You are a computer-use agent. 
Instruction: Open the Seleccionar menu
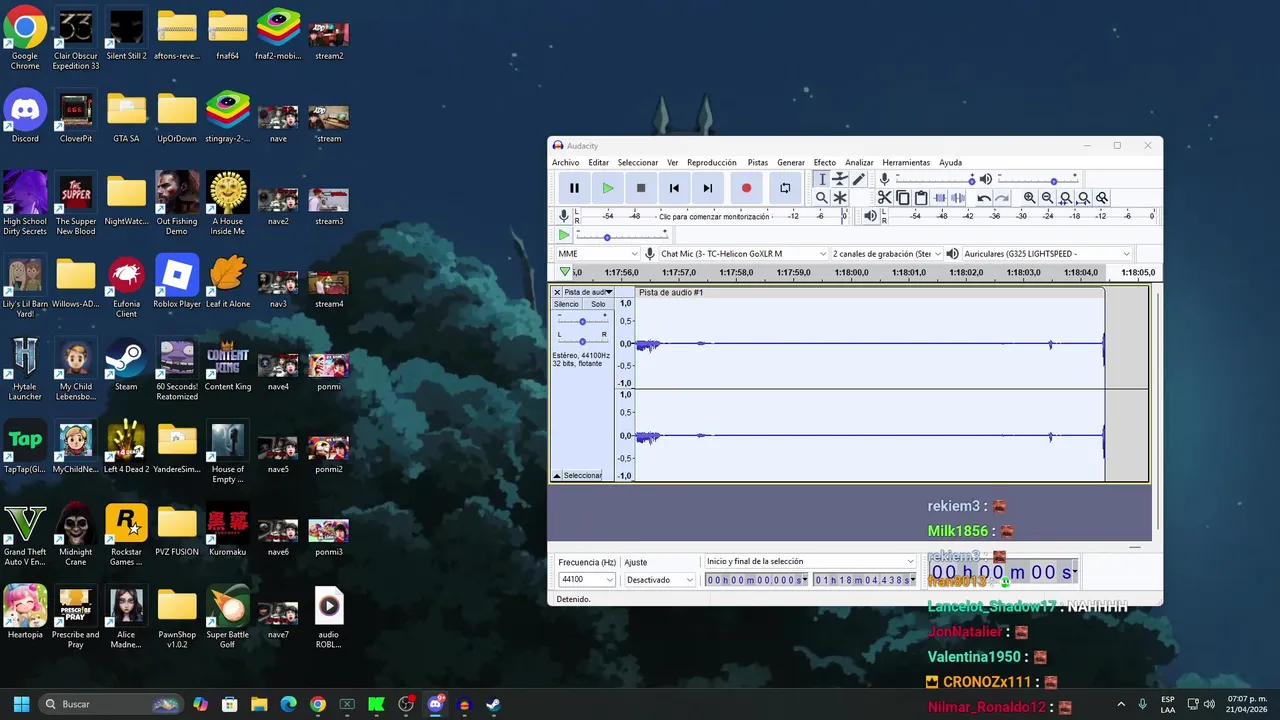tap(638, 162)
